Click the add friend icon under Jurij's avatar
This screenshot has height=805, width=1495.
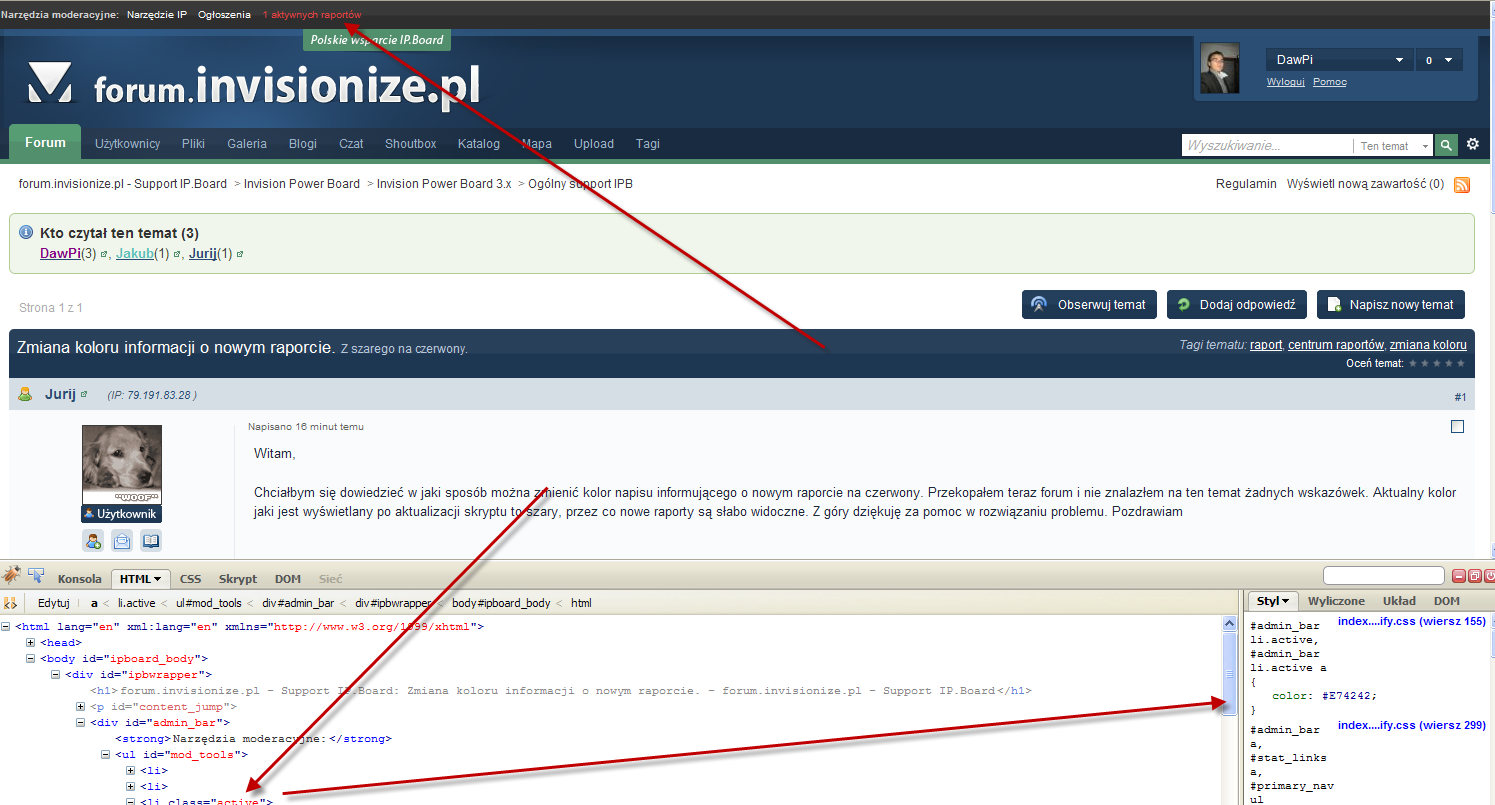[93, 540]
